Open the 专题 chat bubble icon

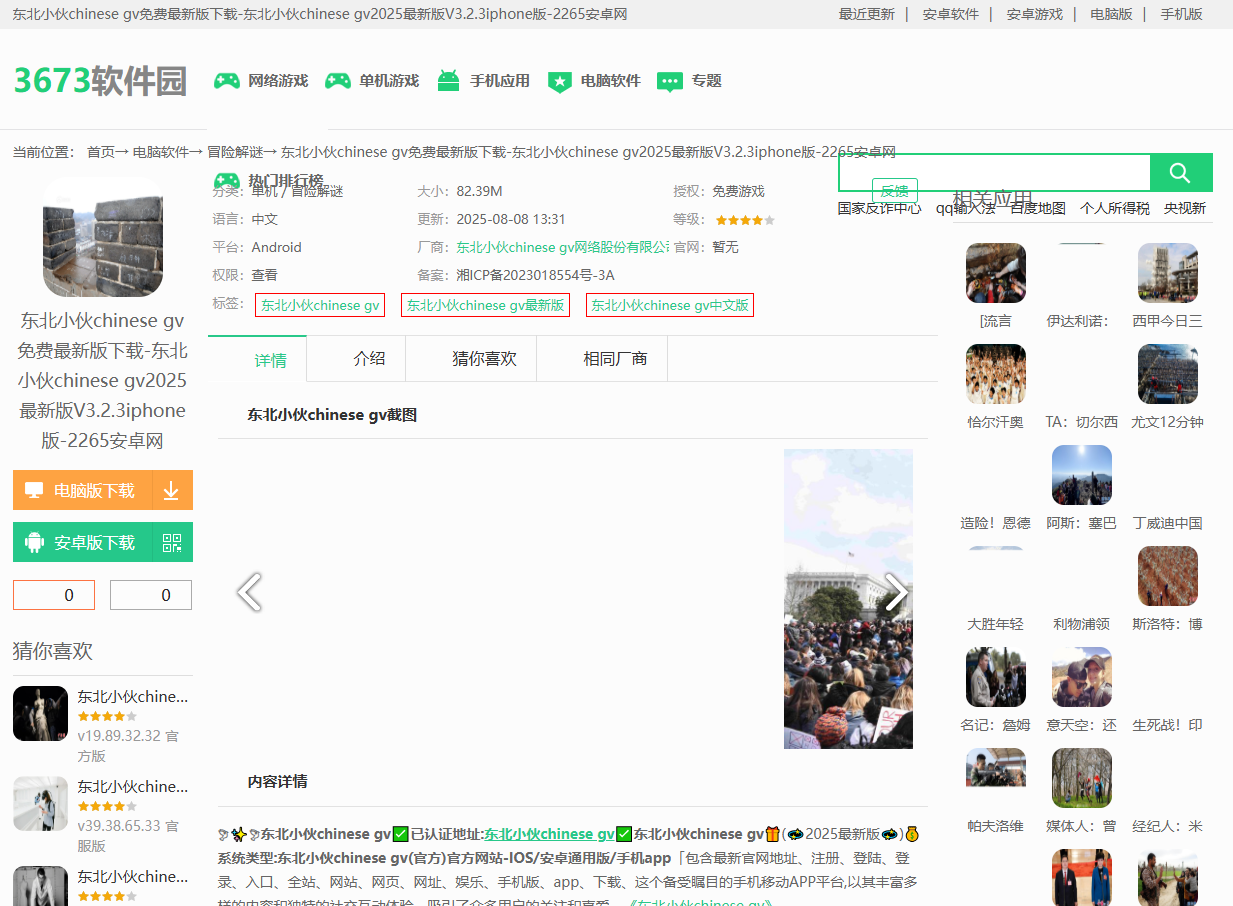[x=670, y=82]
